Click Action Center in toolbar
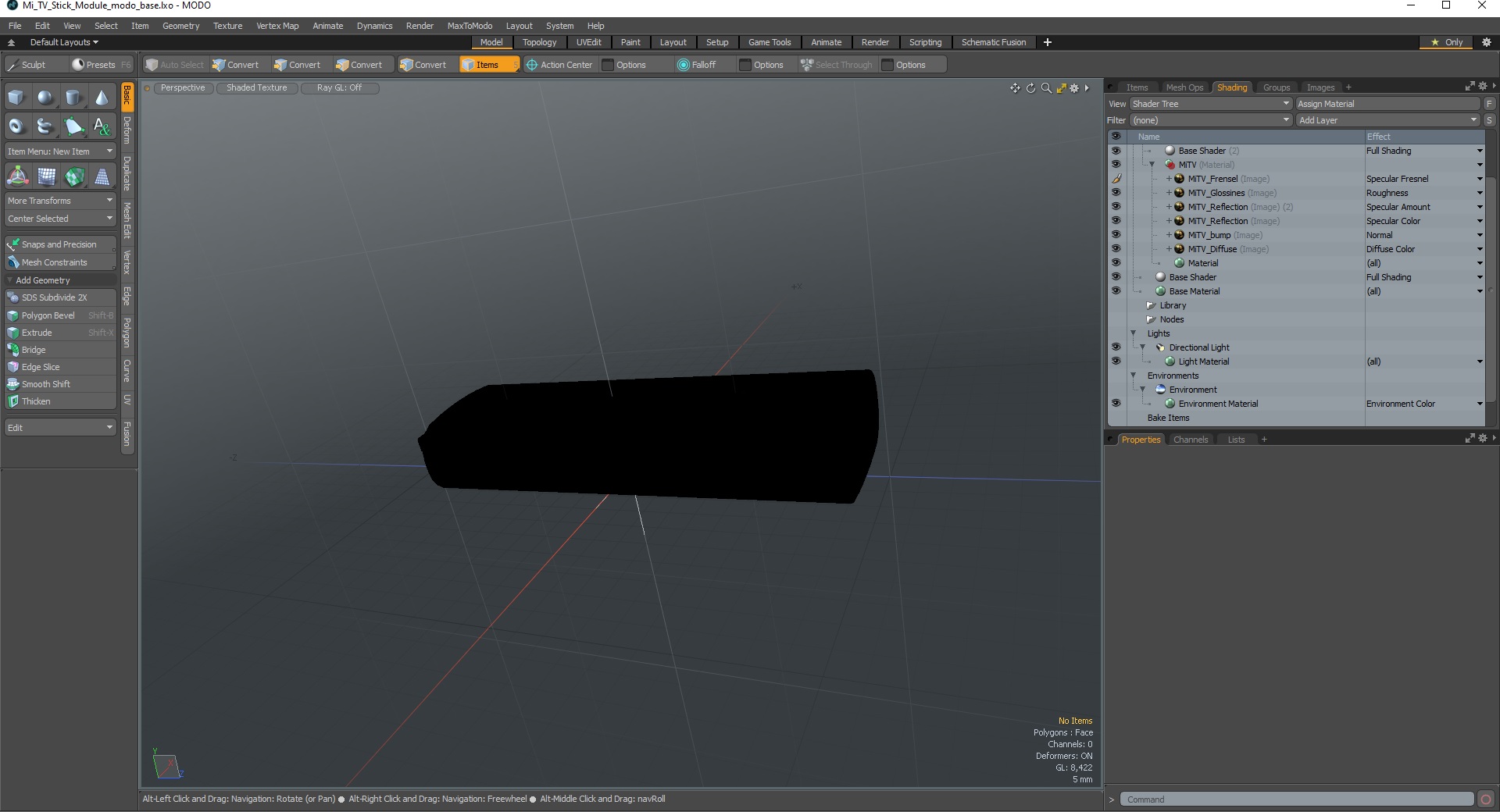The width and height of the screenshot is (1500, 812). (x=559, y=65)
